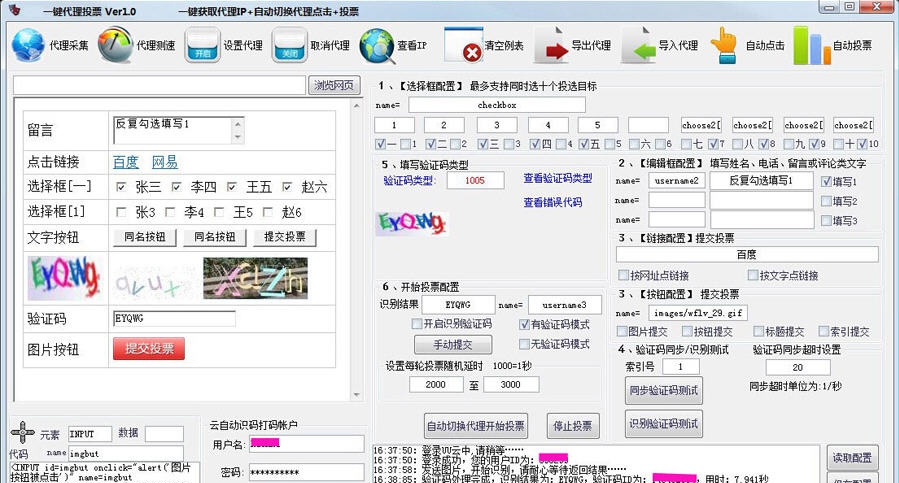899x483 pixels.
Task: Check the 按文字点链接 checkbox
Action: tap(753, 275)
